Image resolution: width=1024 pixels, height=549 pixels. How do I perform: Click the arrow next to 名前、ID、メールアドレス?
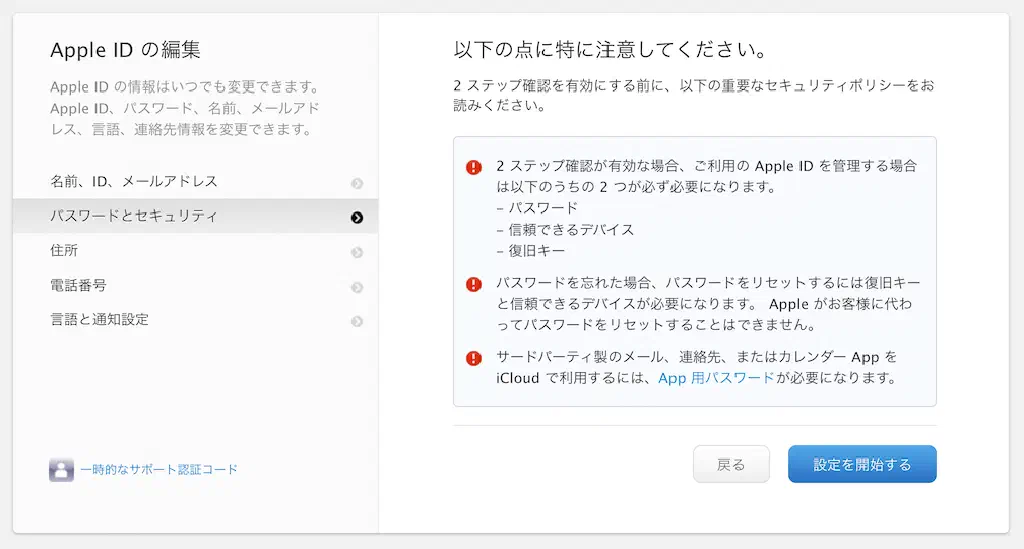pos(357,183)
